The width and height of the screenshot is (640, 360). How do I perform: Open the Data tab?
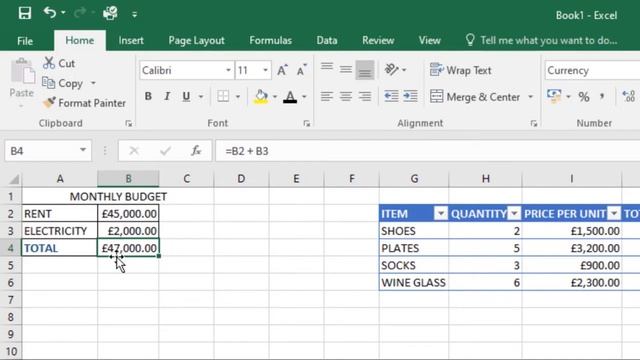(327, 41)
